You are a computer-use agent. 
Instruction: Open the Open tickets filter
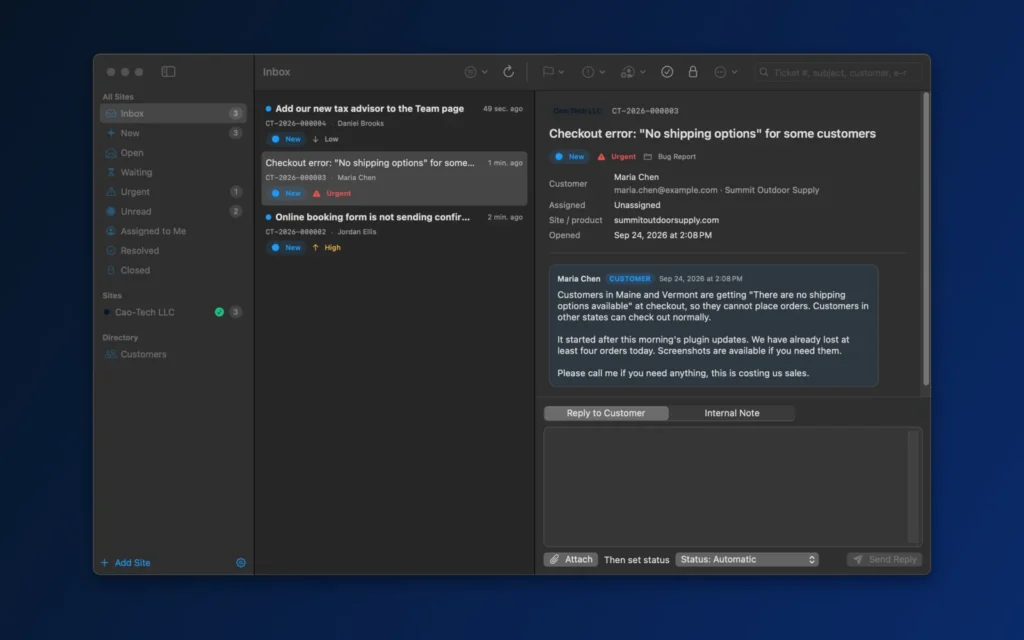coord(173,153)
